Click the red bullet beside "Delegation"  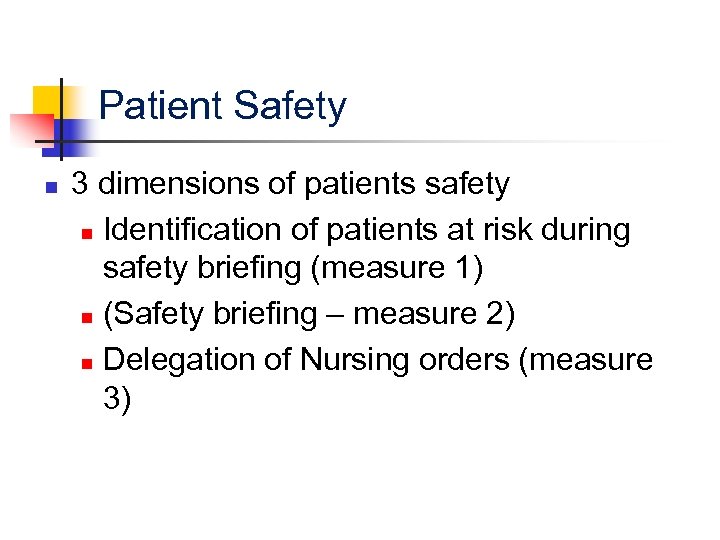coord(87,361)
